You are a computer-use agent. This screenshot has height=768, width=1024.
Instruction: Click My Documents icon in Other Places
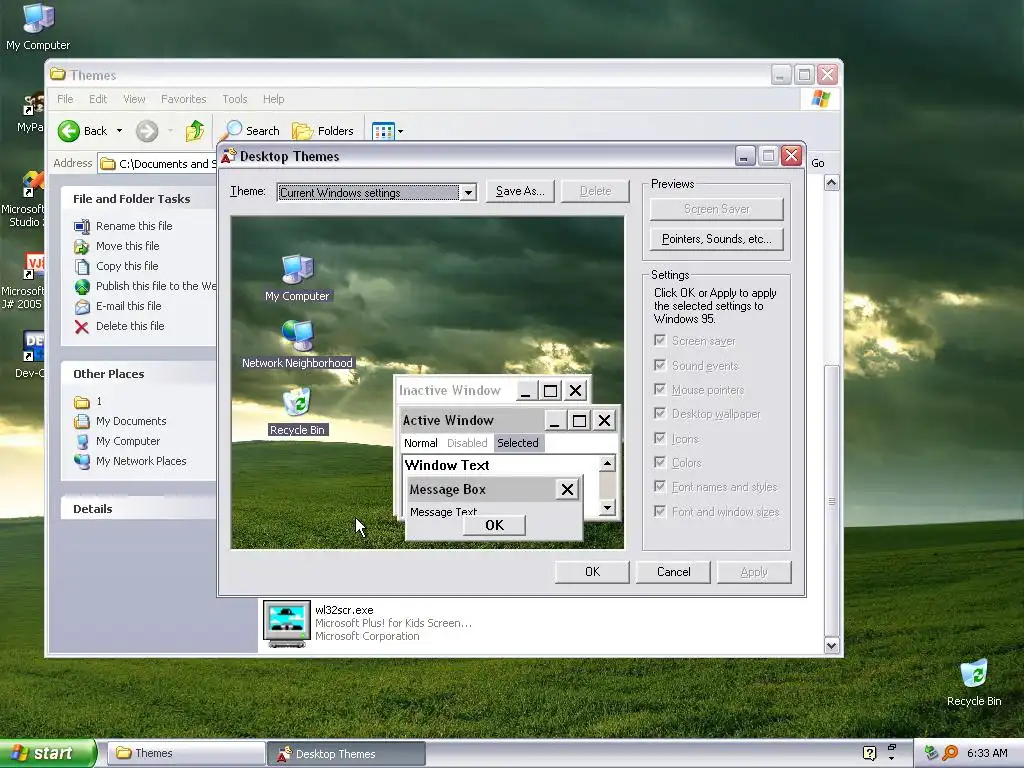click(x=82, y=422)
